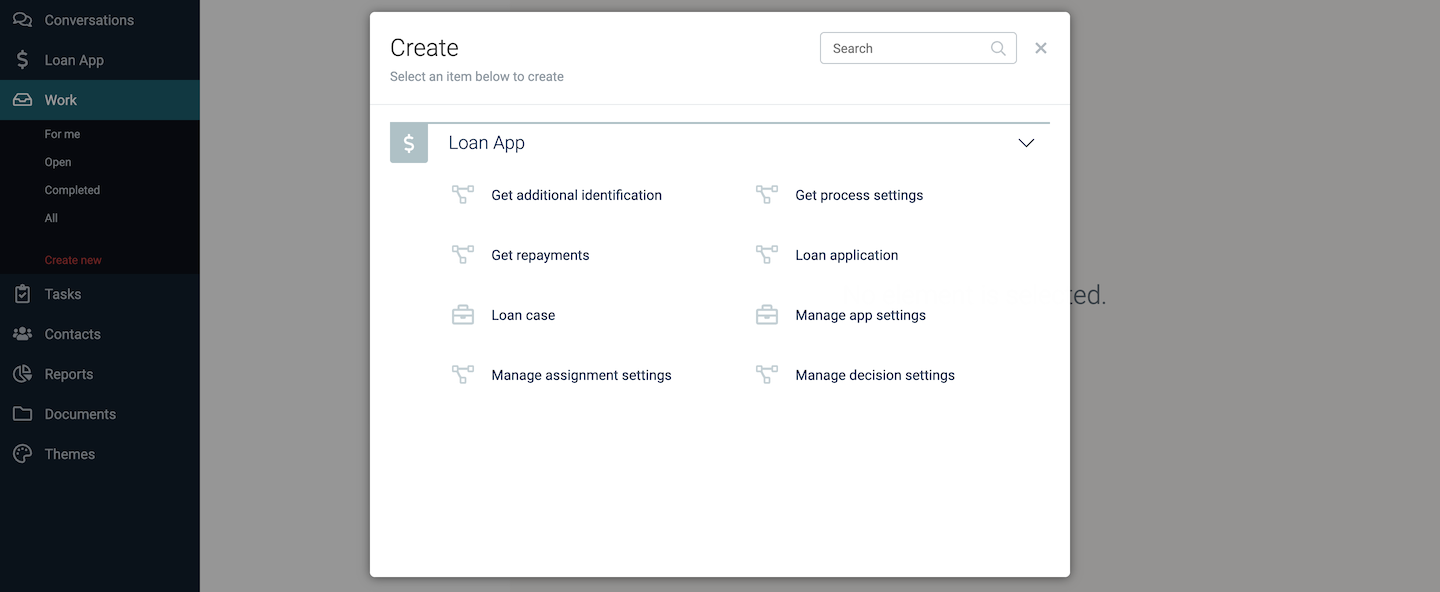The width and height of the screenshot is (1440, 592).
Task: Click the dollar sign Loan App icon in sidebar
Action: (22, 60)
